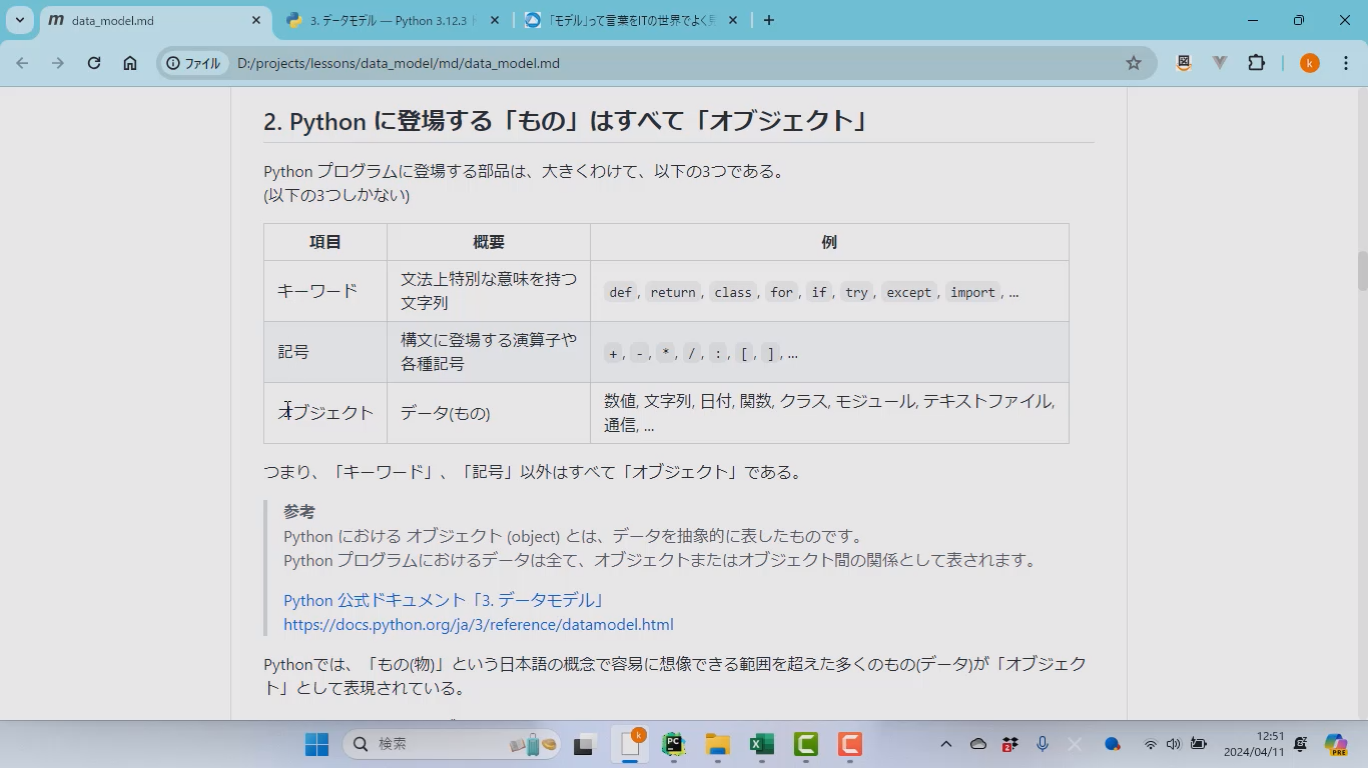Screen dimensions: 1368x768
Task: Bookmark this page with the star icon
Action: point(1133,63)
